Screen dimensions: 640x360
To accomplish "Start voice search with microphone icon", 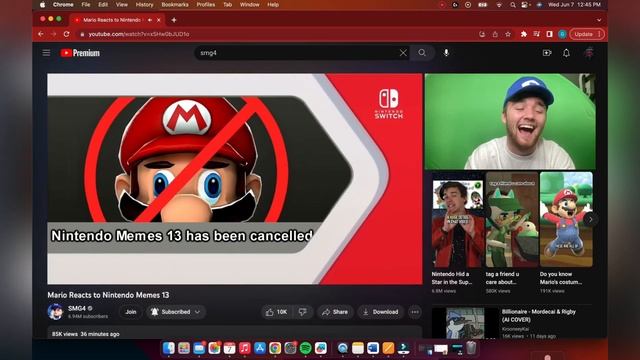I will click(446, 53).
